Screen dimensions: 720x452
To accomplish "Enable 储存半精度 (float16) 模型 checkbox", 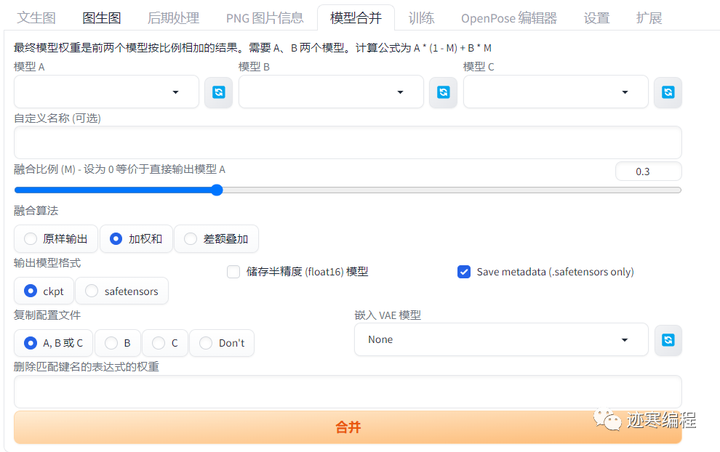I will 233,272.
